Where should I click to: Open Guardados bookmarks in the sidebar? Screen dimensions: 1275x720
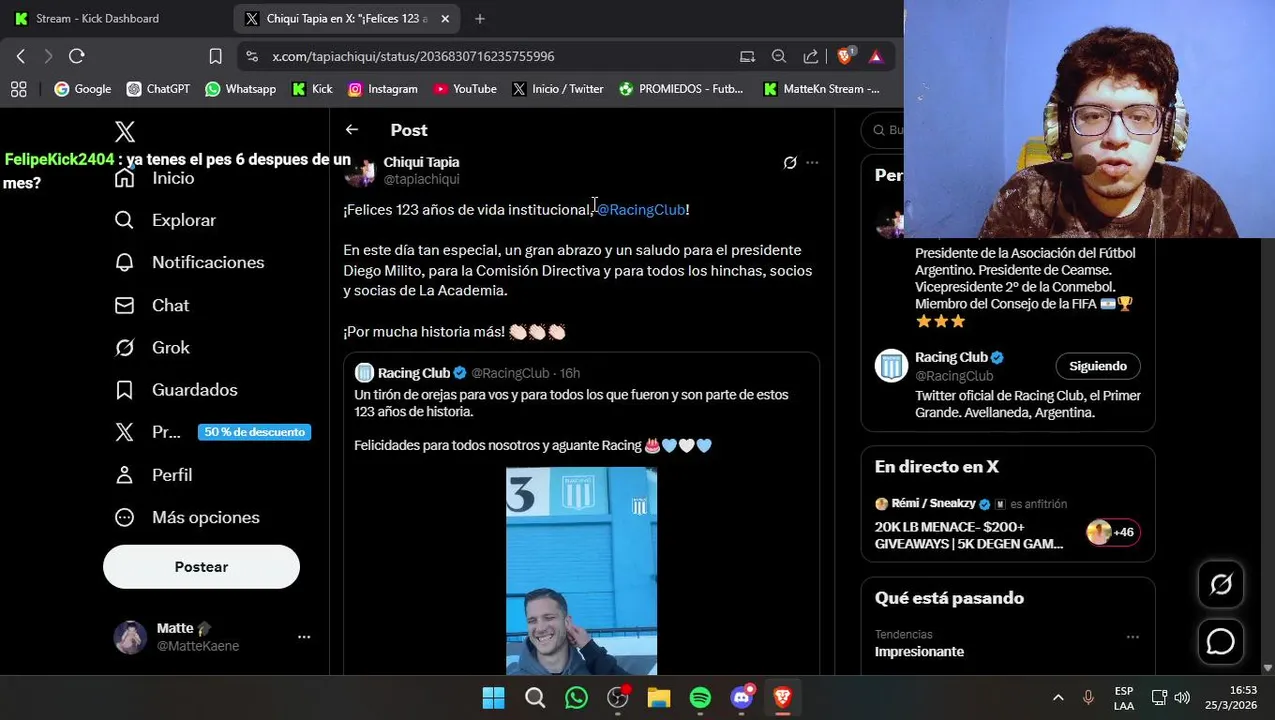pyautogui.click(x=175, y=390)
